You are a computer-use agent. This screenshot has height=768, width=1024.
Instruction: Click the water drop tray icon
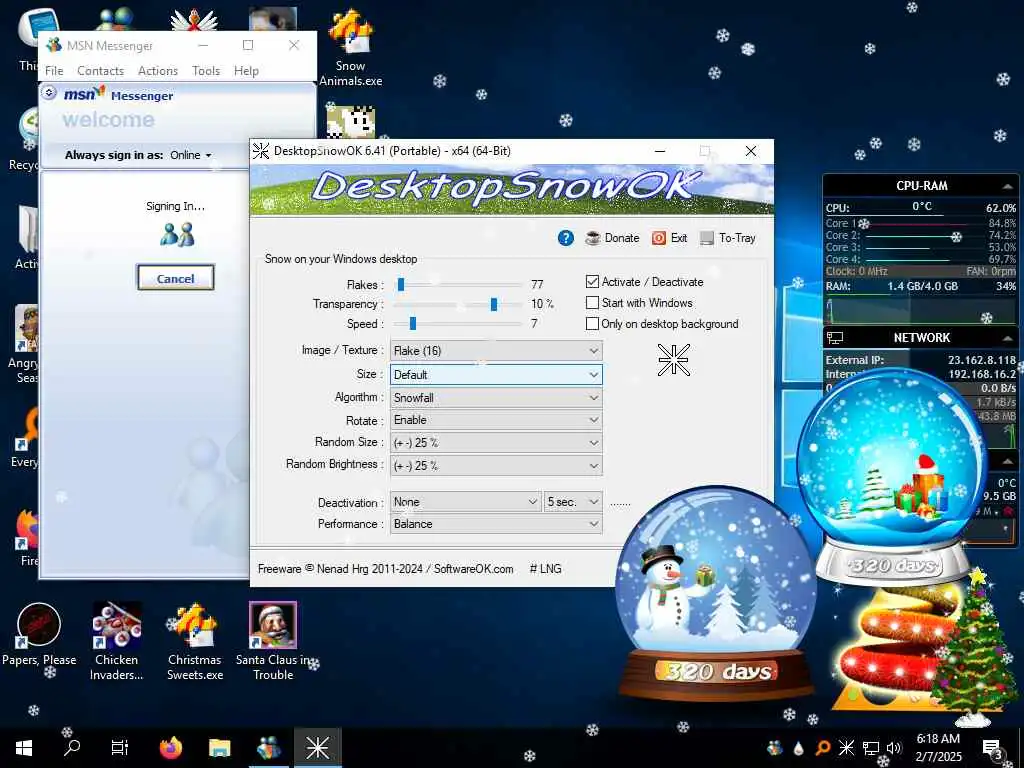[x=799, y=748]
